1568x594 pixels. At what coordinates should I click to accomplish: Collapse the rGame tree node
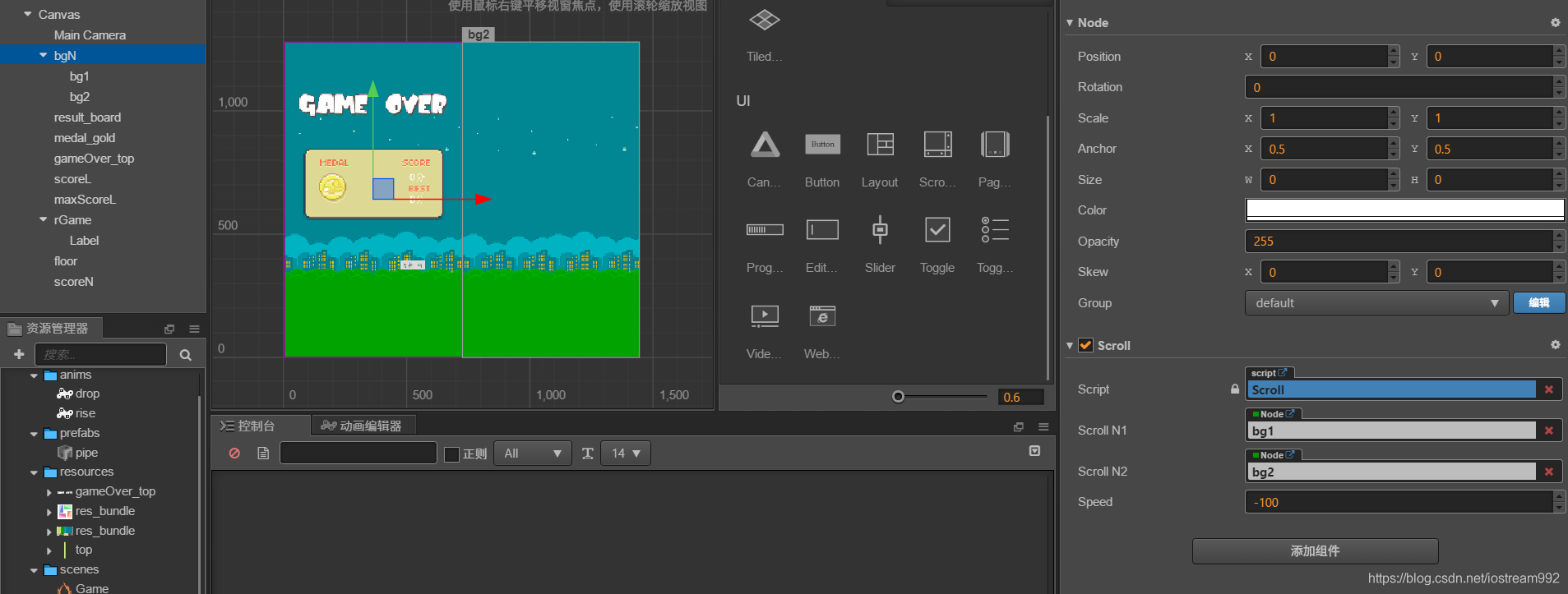pyautogui.click(x=44, y=219)
